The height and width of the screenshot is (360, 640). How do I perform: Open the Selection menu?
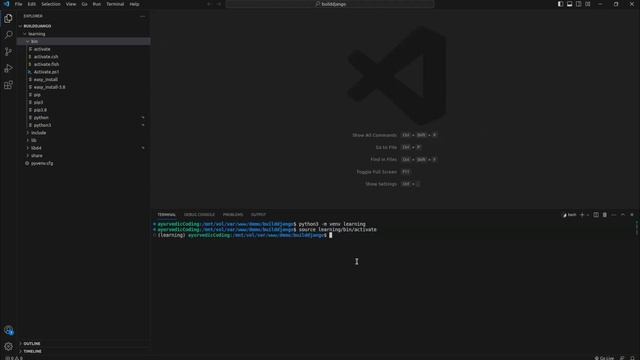(51, 4)
